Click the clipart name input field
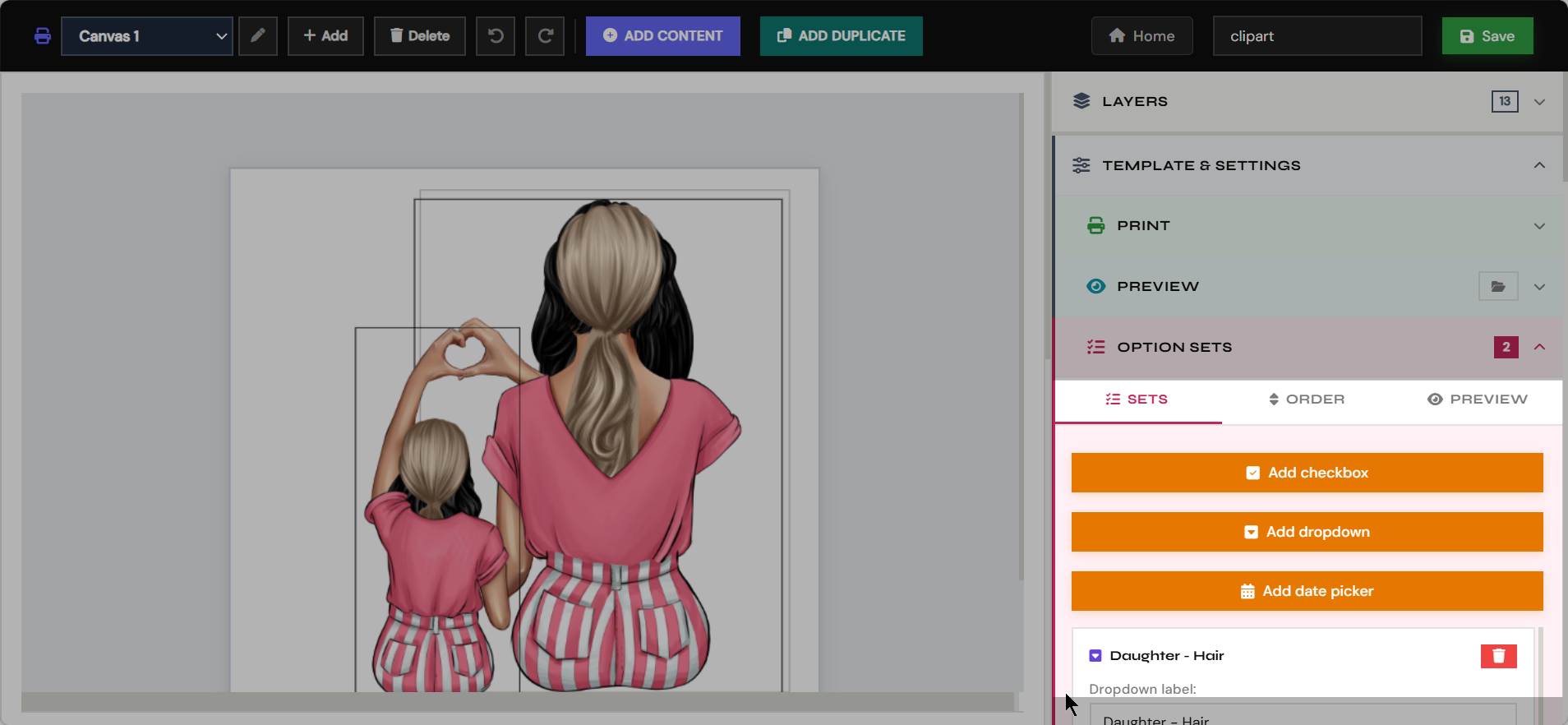Viewport: 1568px width, 725px height. (1317, 36)
